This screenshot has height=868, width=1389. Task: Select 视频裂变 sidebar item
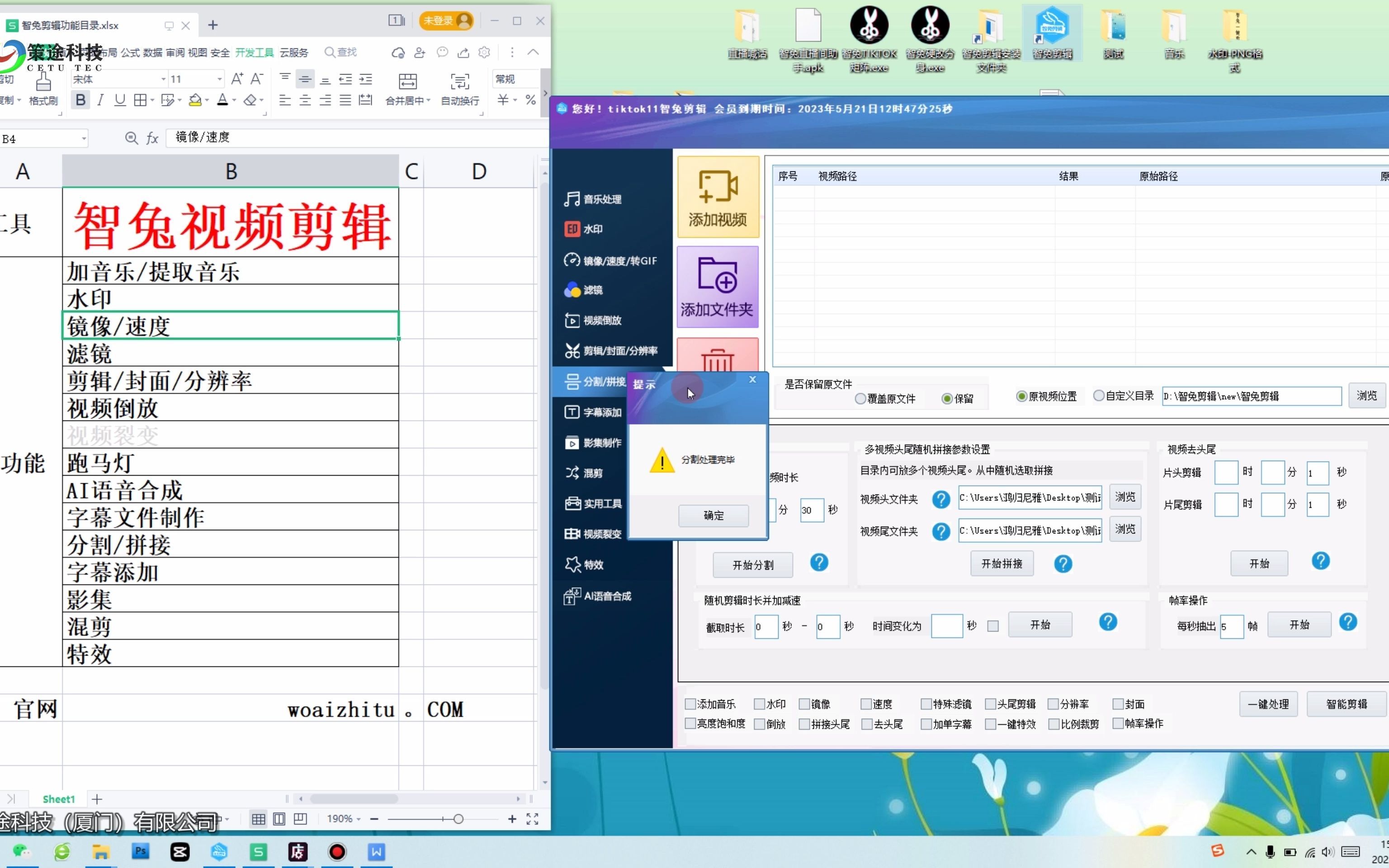(x=593, y=534)
